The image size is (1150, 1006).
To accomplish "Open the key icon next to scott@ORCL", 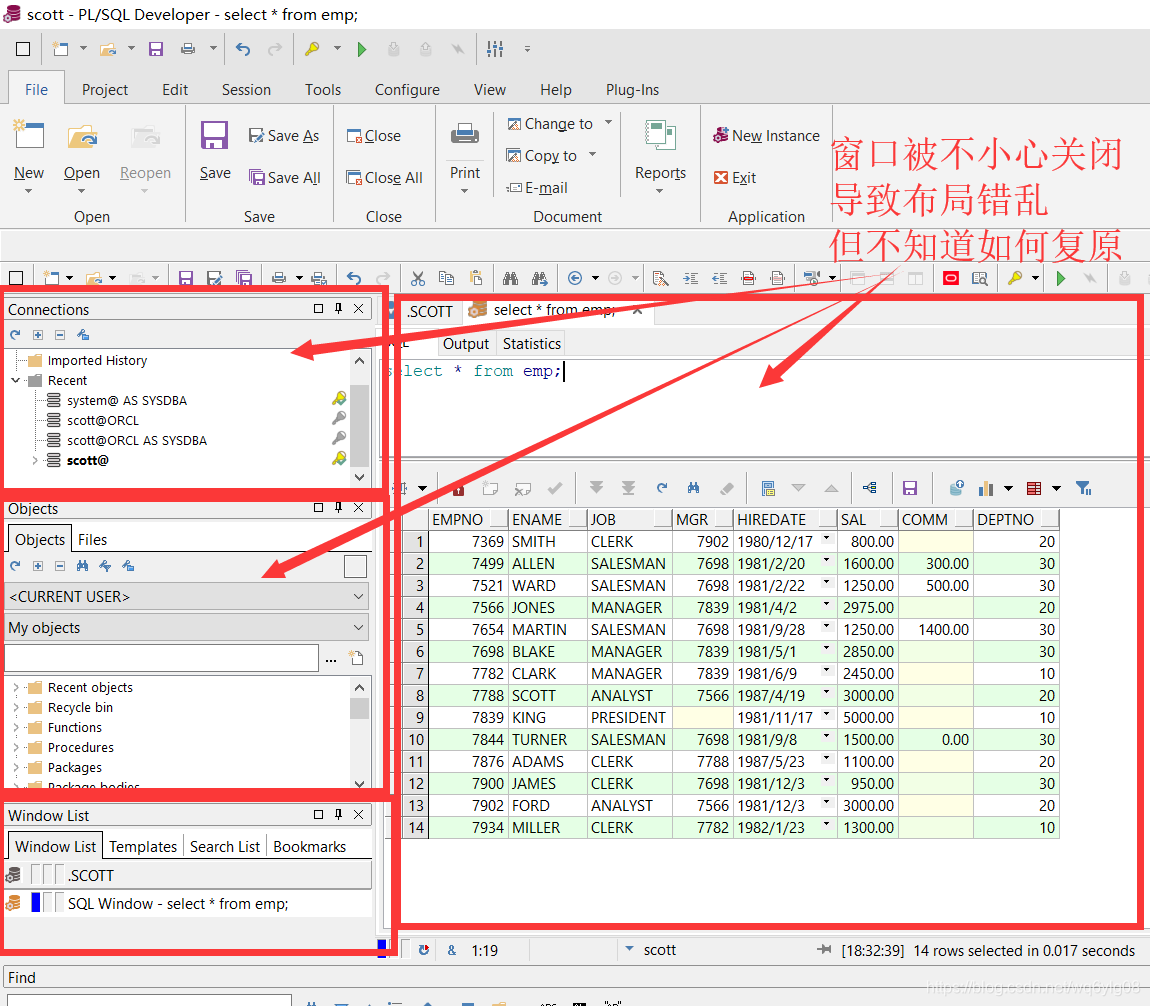I will [x=339, y=420].
